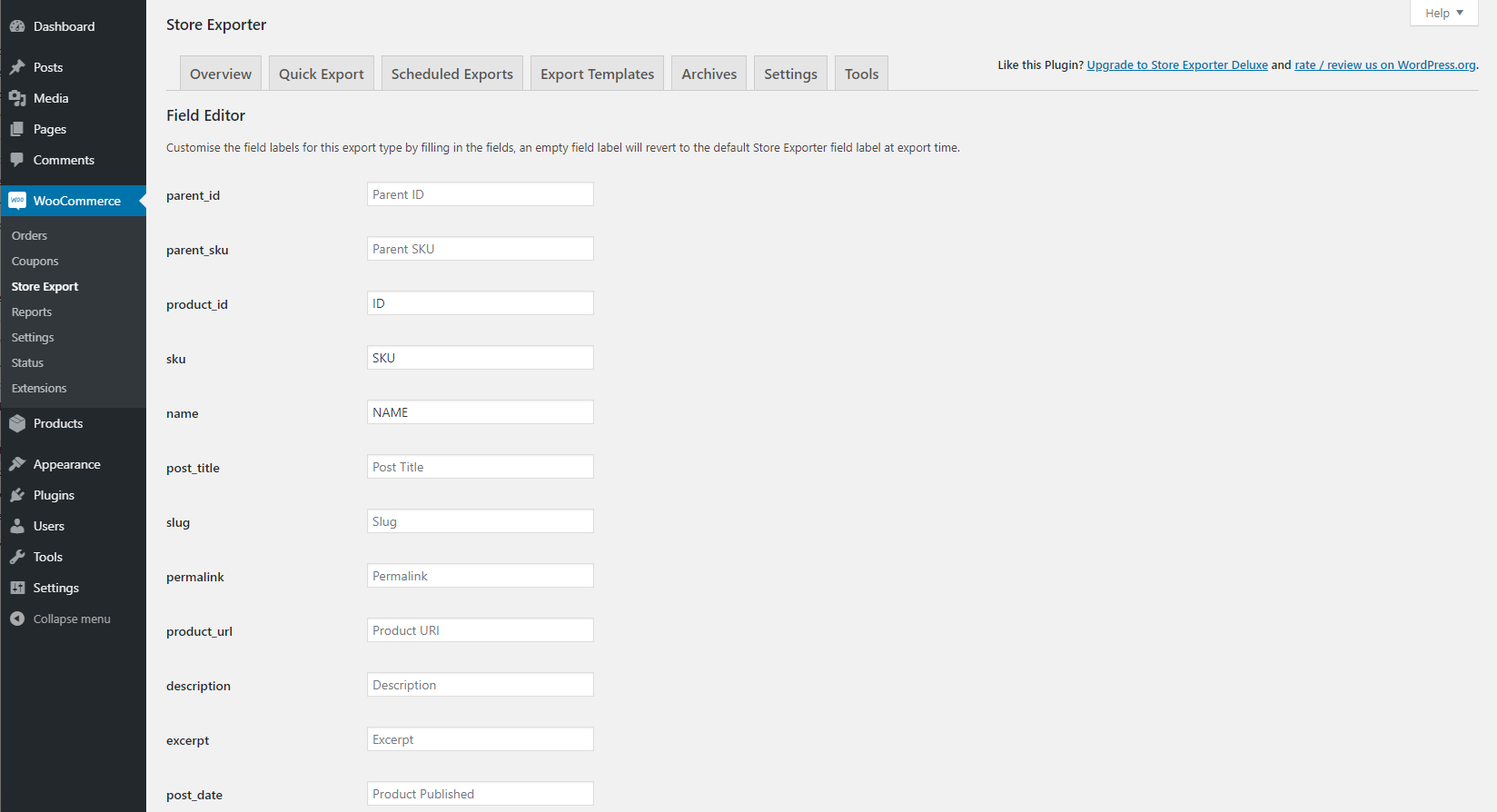Focus the parent_id label input field
Image resolution: width=1497 pixels, height=812 pixels.
click(x=480, y=194)
